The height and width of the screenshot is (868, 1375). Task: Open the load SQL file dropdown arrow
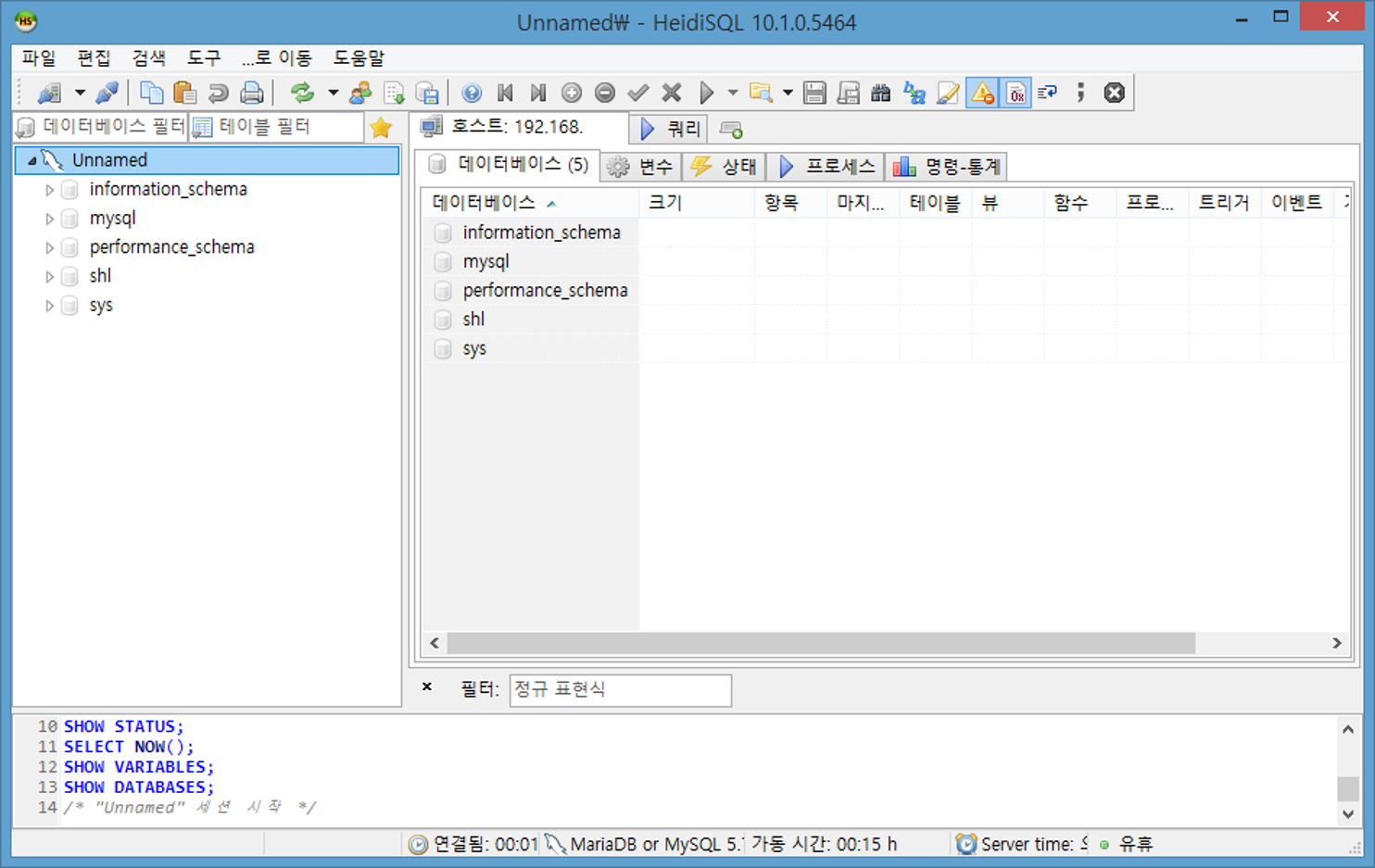click(x=788, y=93)
